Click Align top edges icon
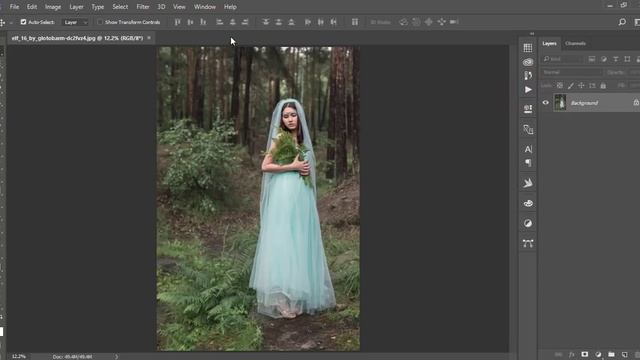Screen dimensions: 640x360 (177, 22)
